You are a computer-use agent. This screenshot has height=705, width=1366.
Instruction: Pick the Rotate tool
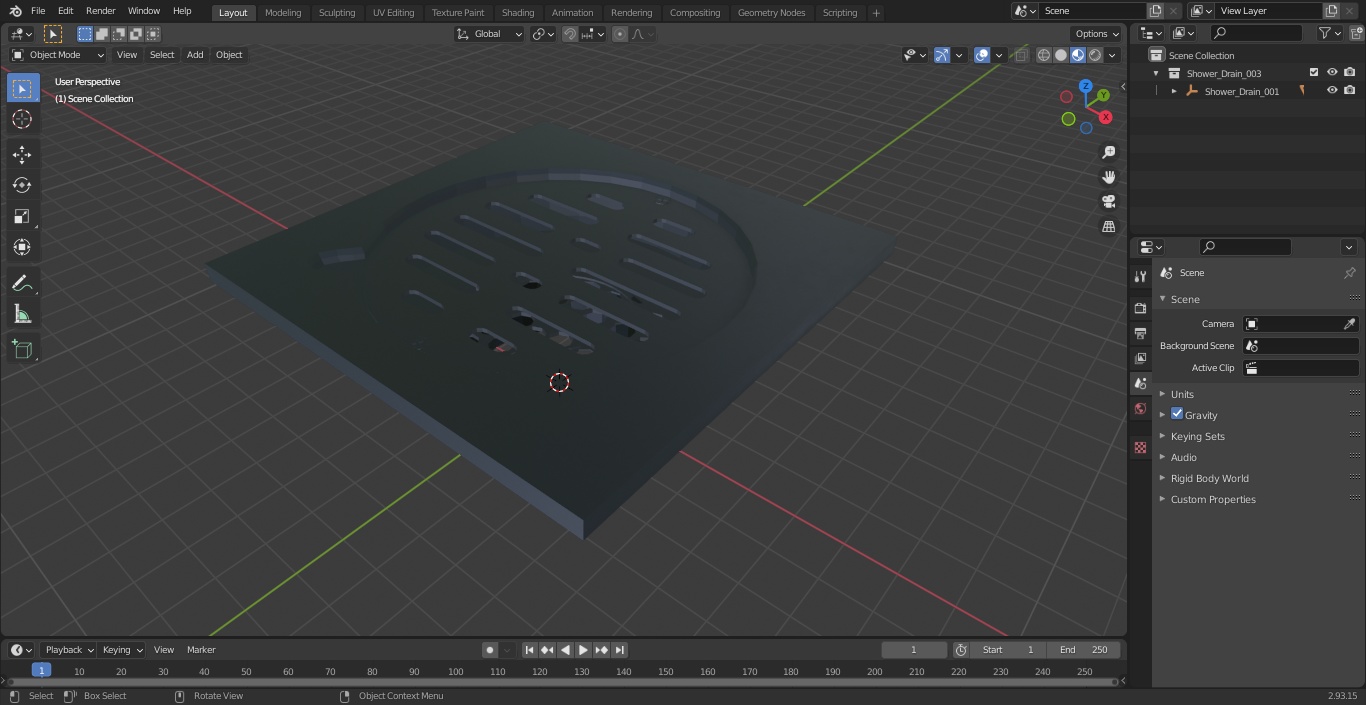point(22,185)
